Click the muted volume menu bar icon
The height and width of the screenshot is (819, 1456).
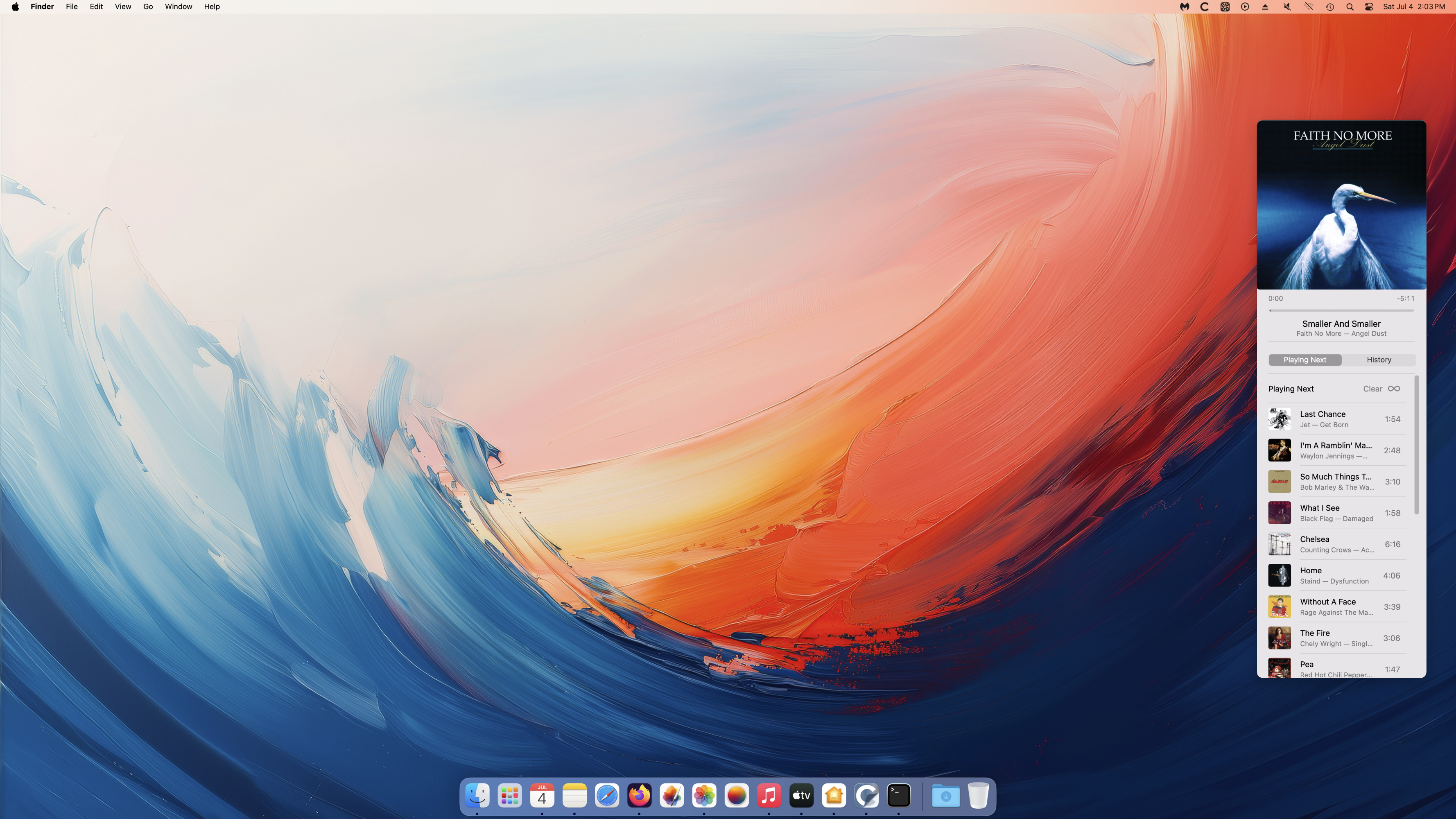click(1287, 7)
